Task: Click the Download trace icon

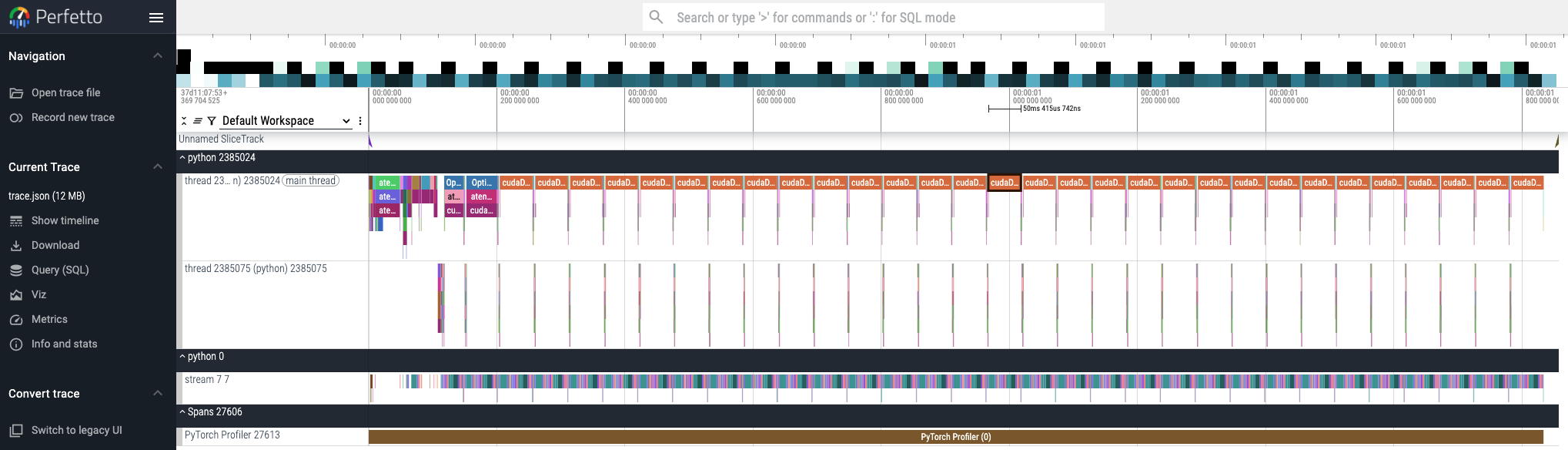Action: [16, 245]
